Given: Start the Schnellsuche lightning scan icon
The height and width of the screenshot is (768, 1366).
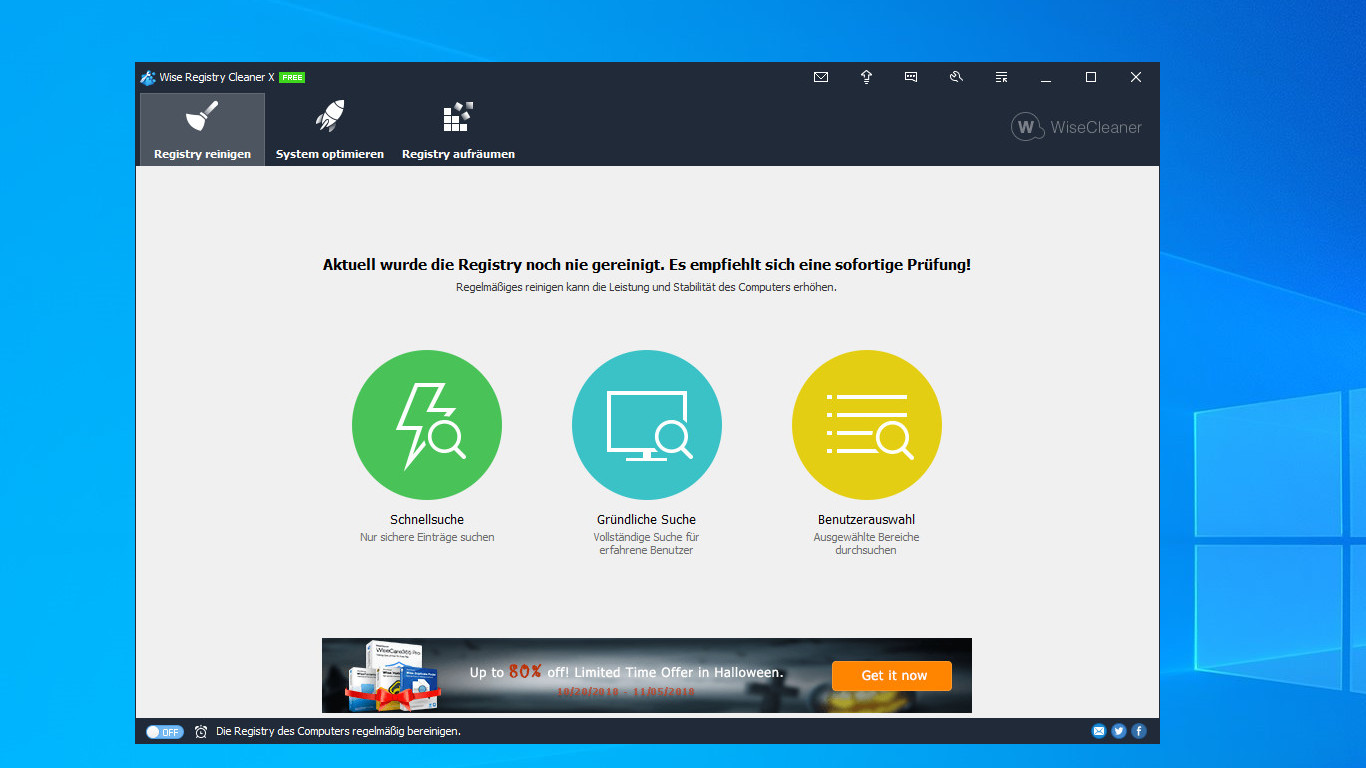Looking at the screenshot, I should [x=427, y=425].
